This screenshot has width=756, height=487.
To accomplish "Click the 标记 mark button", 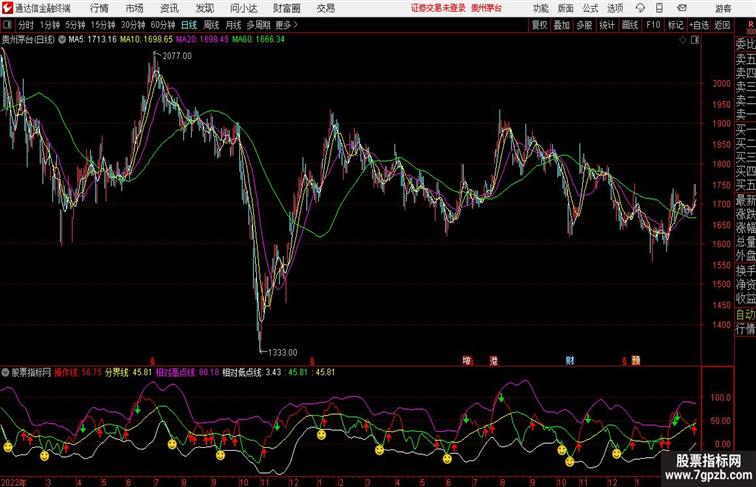I will [675, 25].
